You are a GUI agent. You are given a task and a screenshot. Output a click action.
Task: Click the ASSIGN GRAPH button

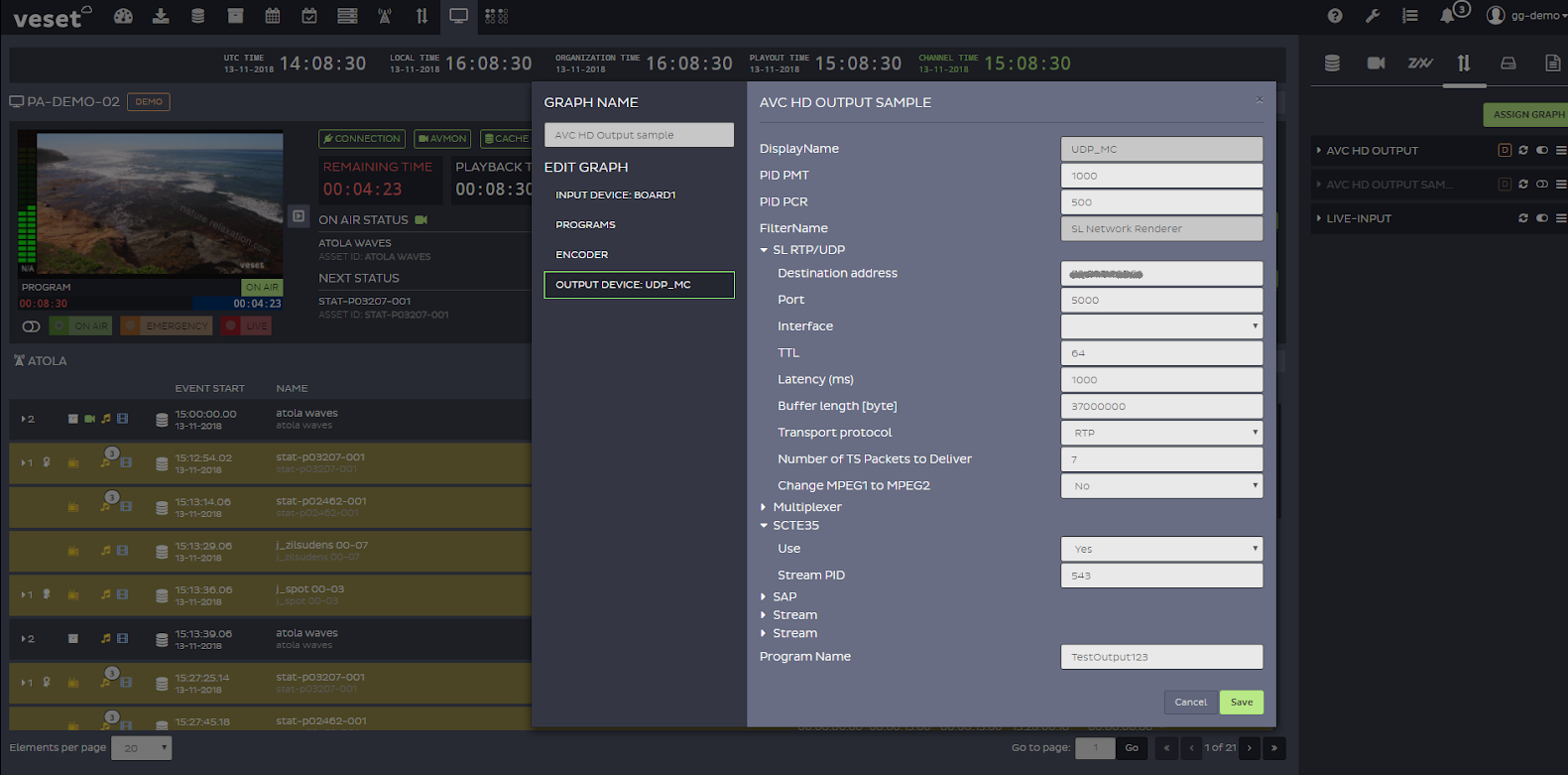(1527, 115)
